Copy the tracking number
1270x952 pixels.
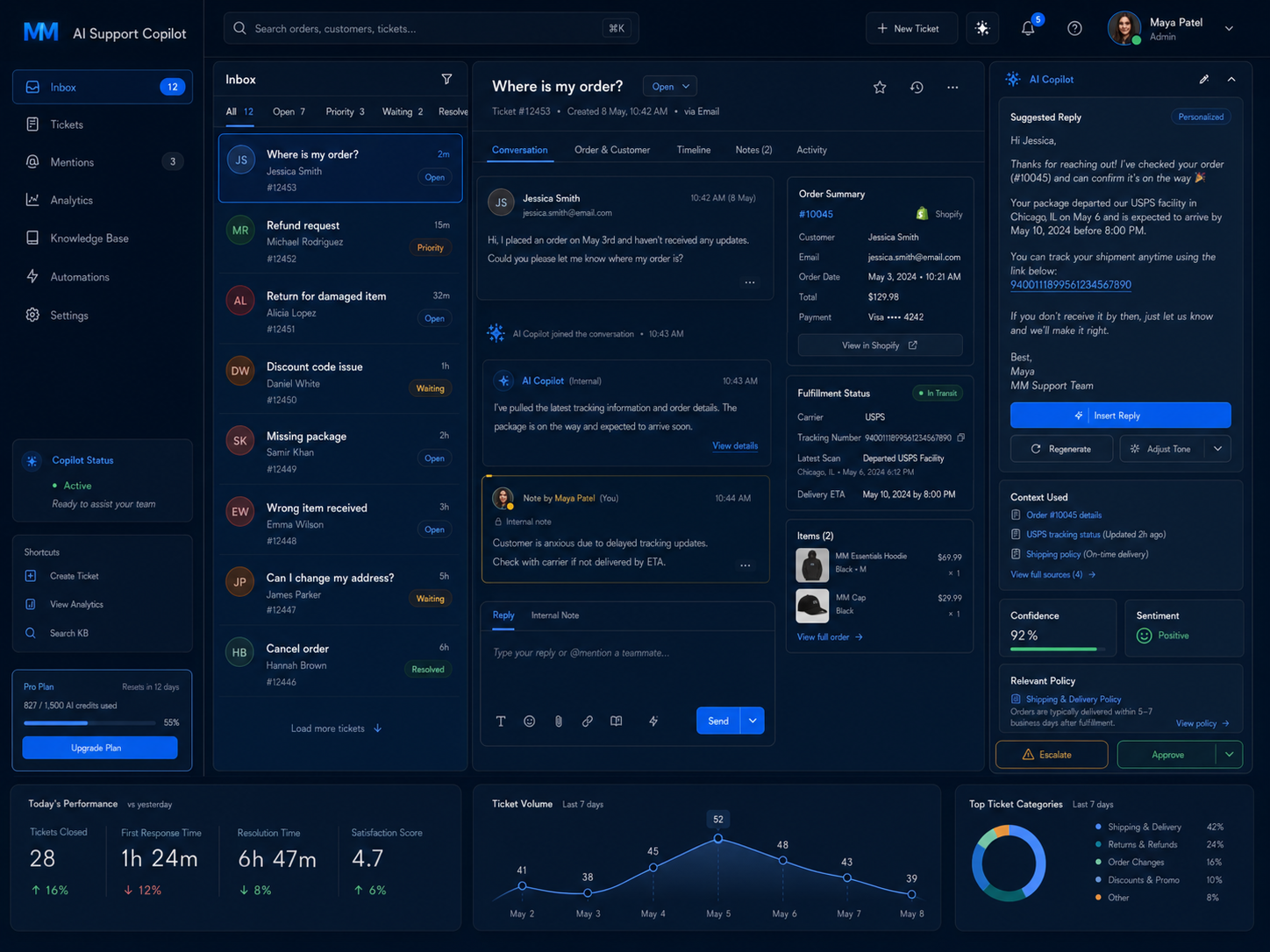(961, 437)
